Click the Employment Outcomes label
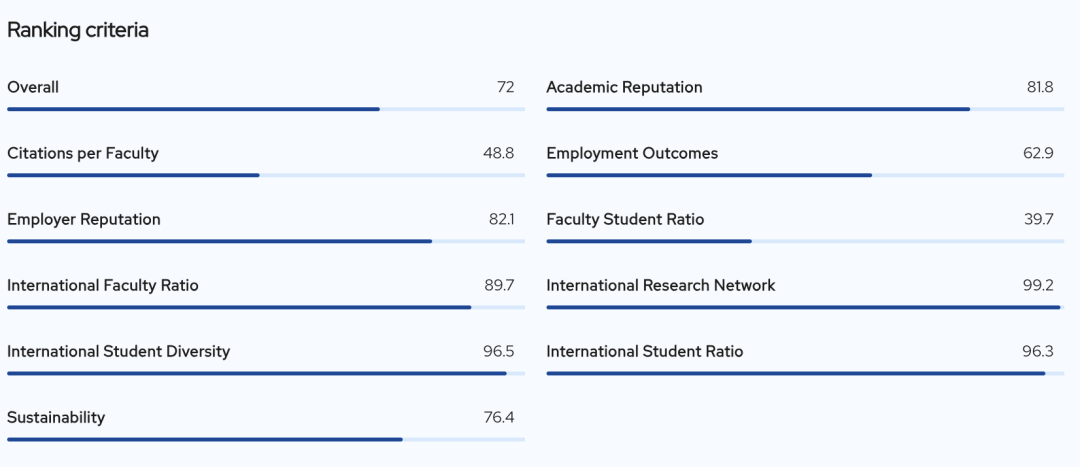Viewport: 1080px width, 467px height. [632, 153]
